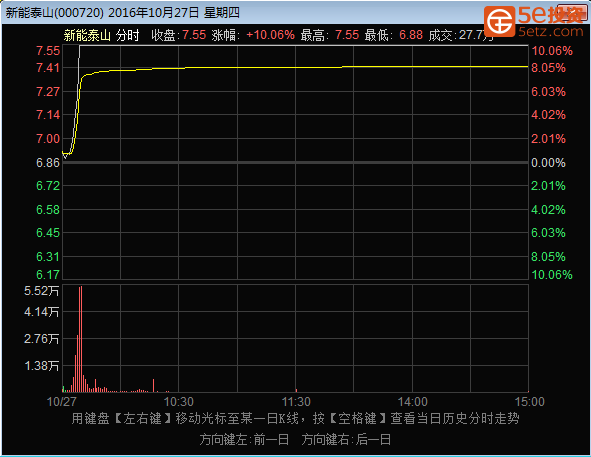Click the red 4.02% right axis label
Viewport: 591px width, 457px height.
548,115
